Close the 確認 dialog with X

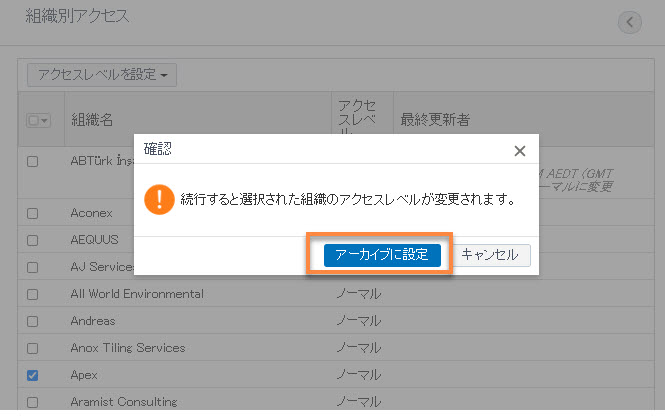(520, 151)
